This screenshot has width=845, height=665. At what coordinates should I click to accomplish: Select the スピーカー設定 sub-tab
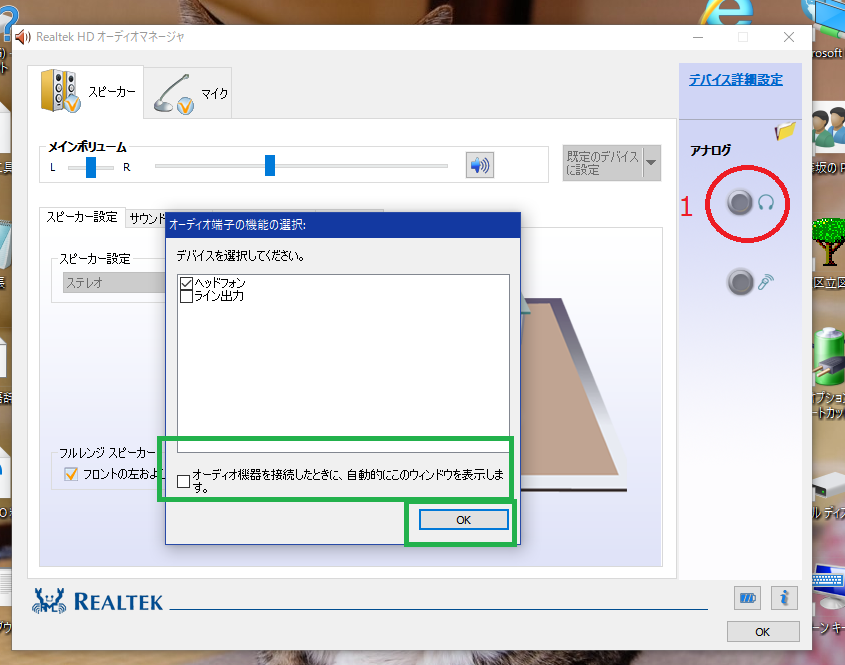coord(82,217)
